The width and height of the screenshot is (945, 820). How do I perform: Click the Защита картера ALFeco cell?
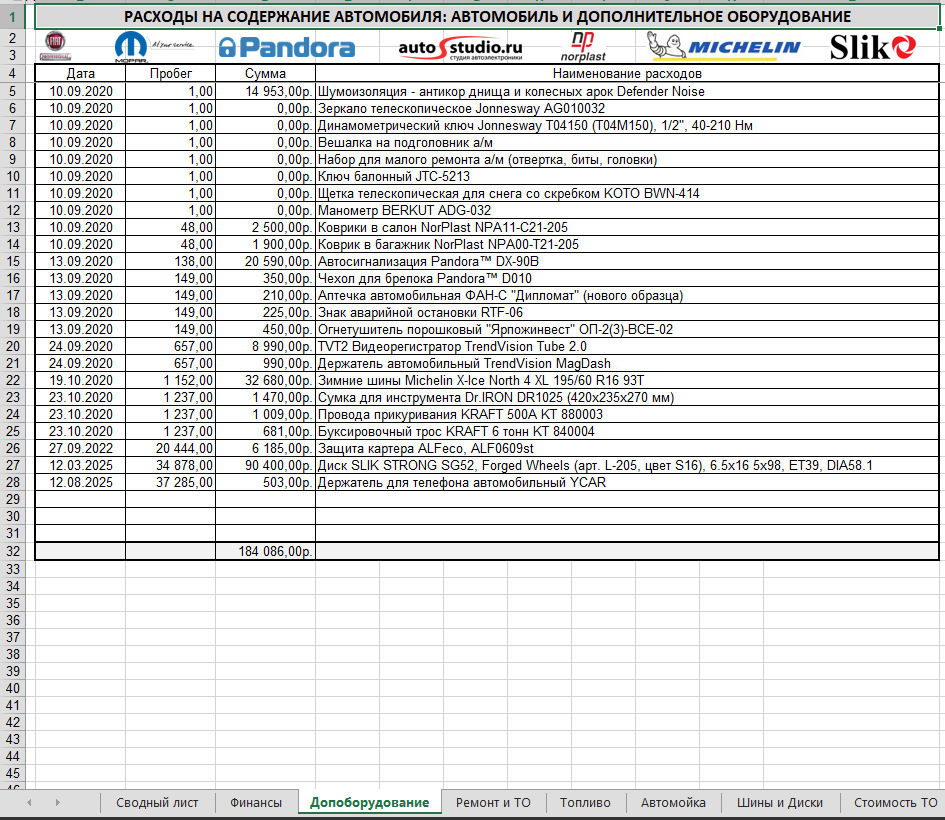627,448
